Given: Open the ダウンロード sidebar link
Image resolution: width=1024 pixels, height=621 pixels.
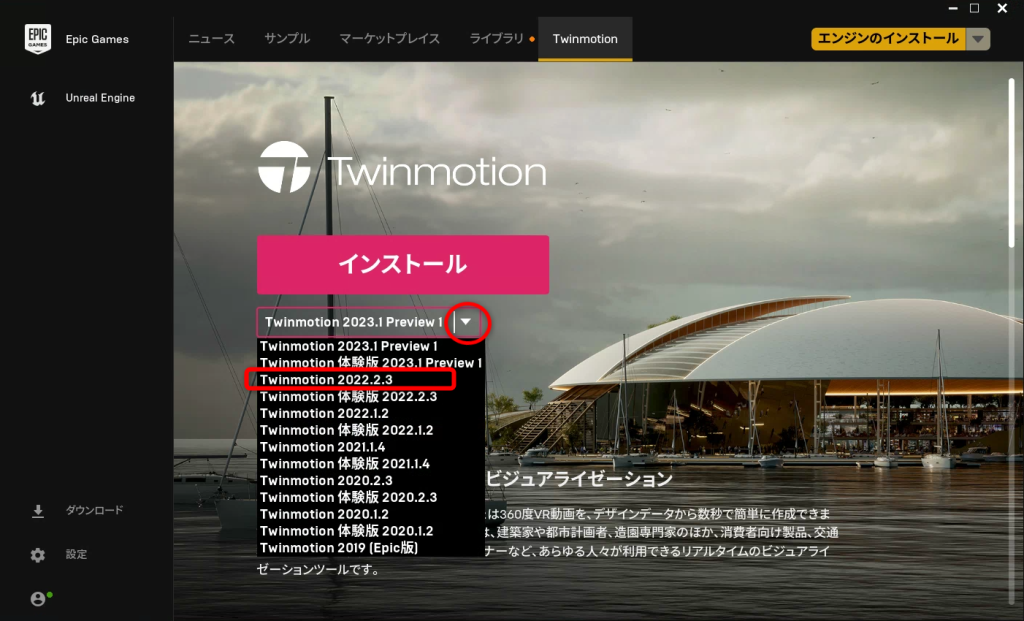Looking at the screenshot, I should click(x=94, y=511).
